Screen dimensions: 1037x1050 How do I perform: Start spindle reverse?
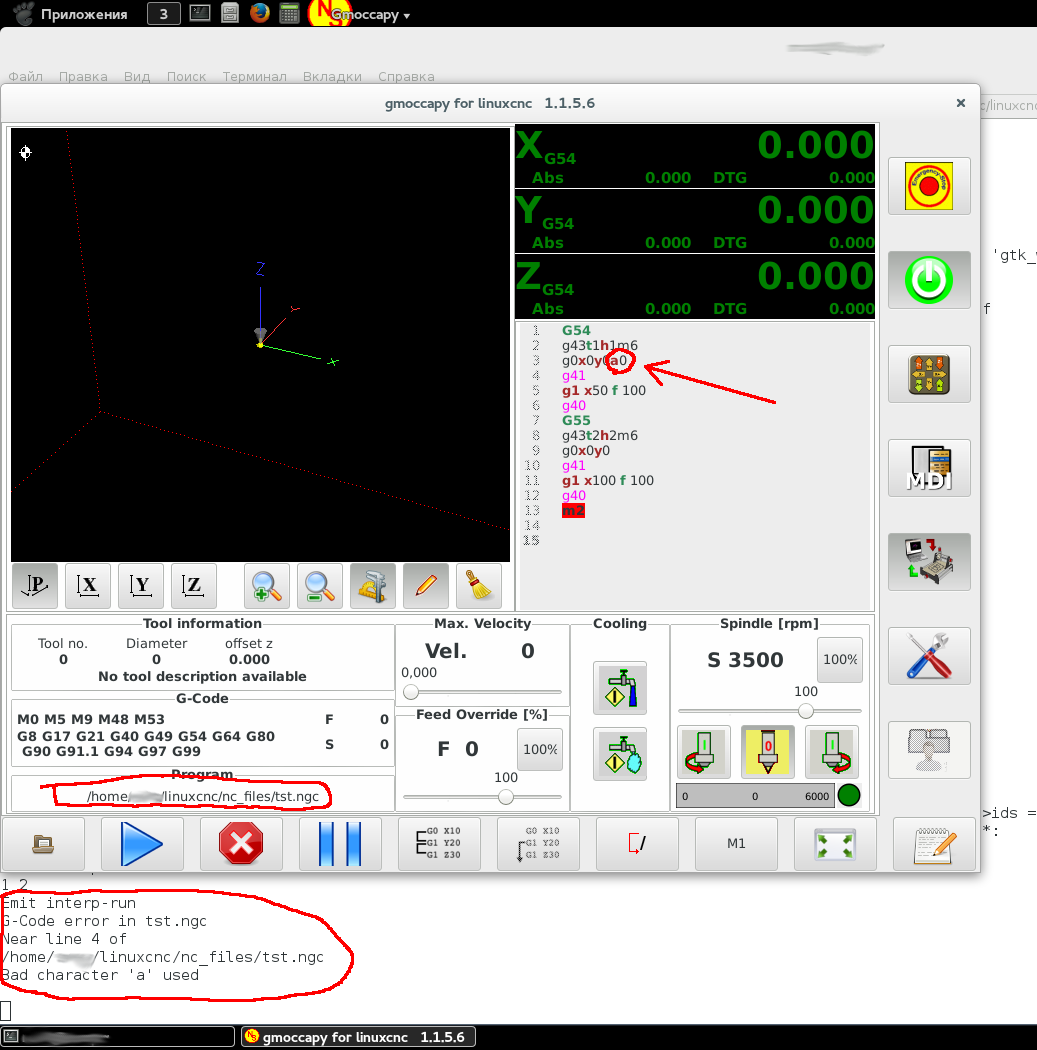point(704,752)
